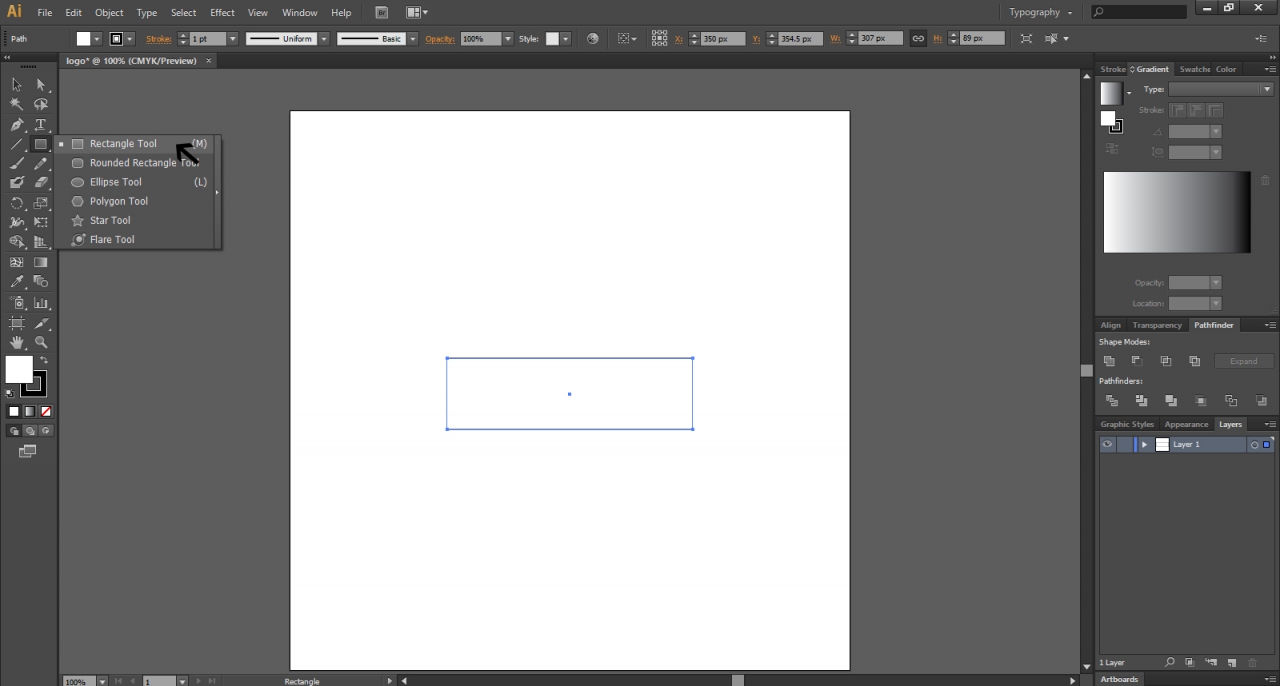Open the File menu

click(45, 13)
